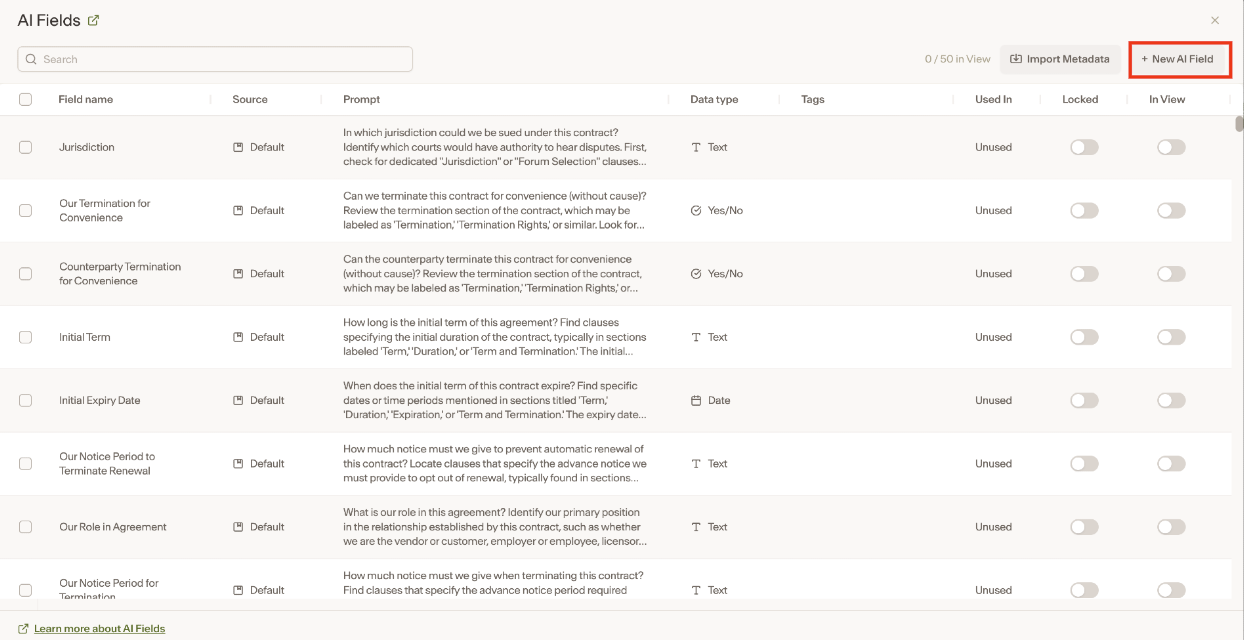This screenshot has height=640, width=1244.
Task: Click the Default source icon in Counterparty Termination row
Action: coord(238,274)
